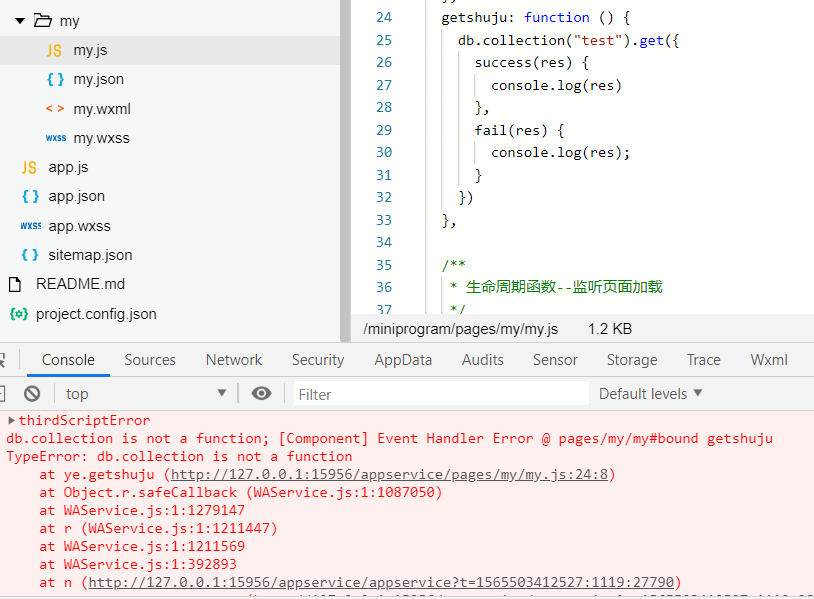This screenshot has height=599, width=814.
Task: Switch to the Security tab
Action: click(318, 360)
